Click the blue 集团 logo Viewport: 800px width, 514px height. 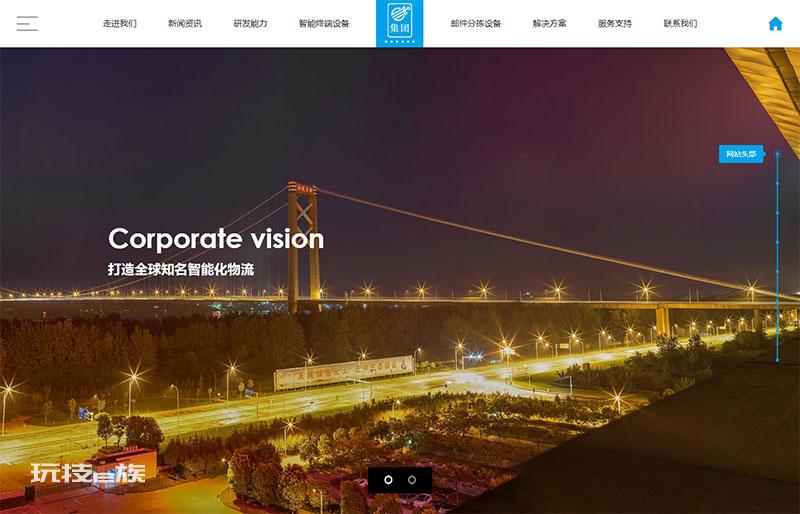(399, 23)
